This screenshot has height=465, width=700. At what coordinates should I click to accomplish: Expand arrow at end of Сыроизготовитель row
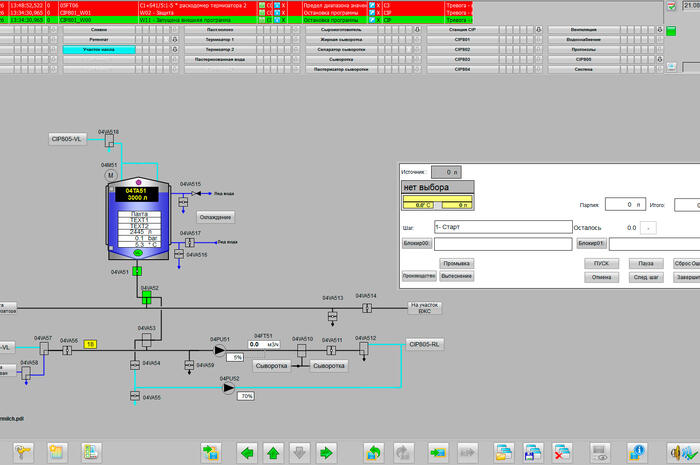coord(417,29)
